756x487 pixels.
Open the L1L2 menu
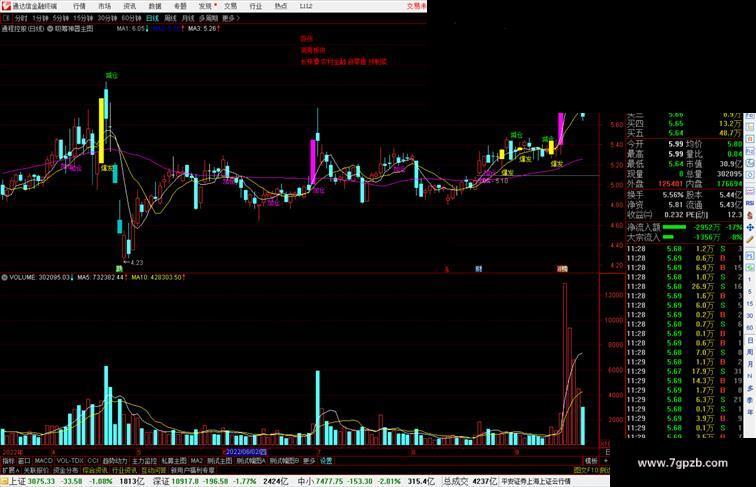(x=306, y=6)
